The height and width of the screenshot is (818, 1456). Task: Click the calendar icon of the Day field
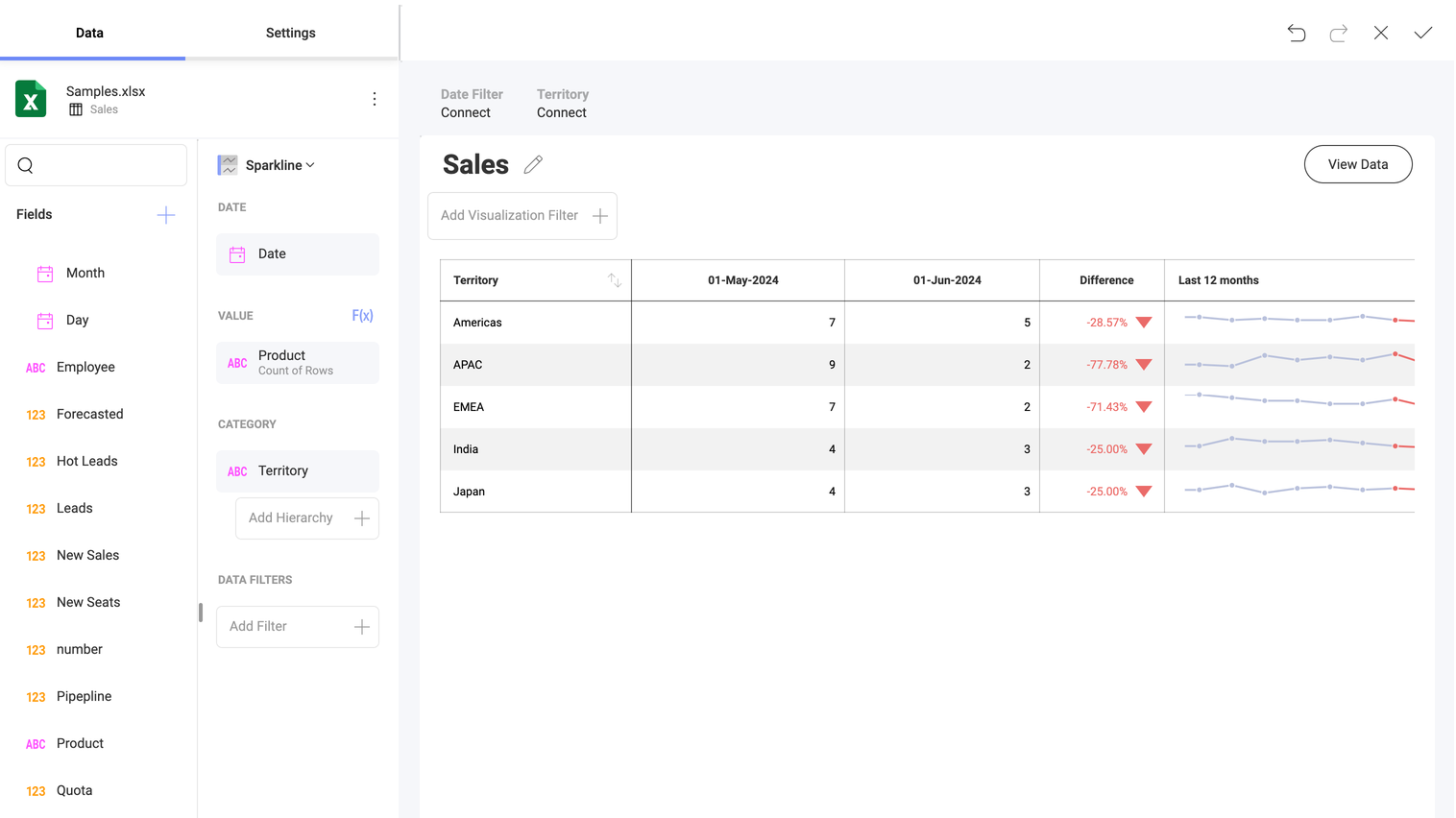(x=45, y=321)
